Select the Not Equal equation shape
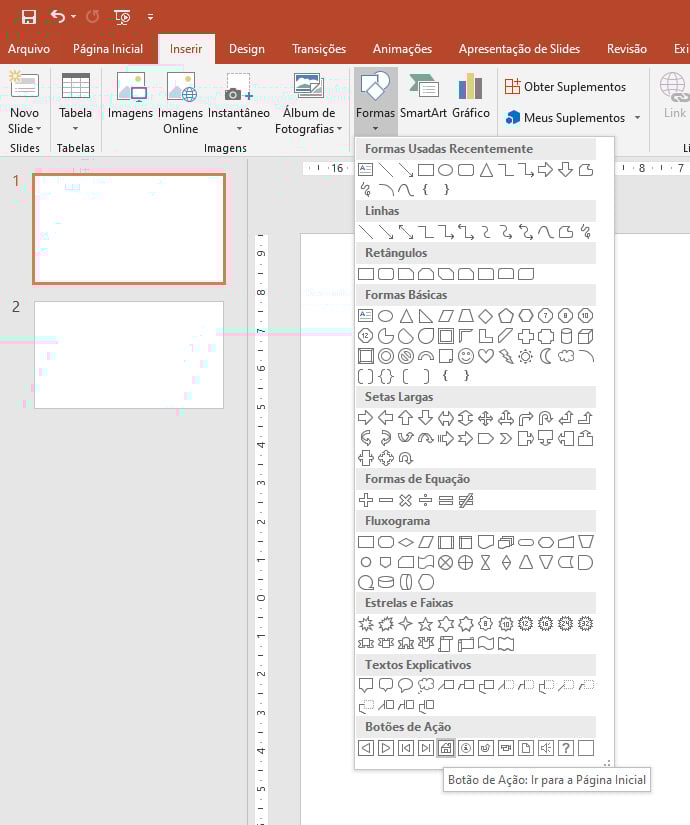The height and width of the screenshot is (825, 690). point(466,500)
